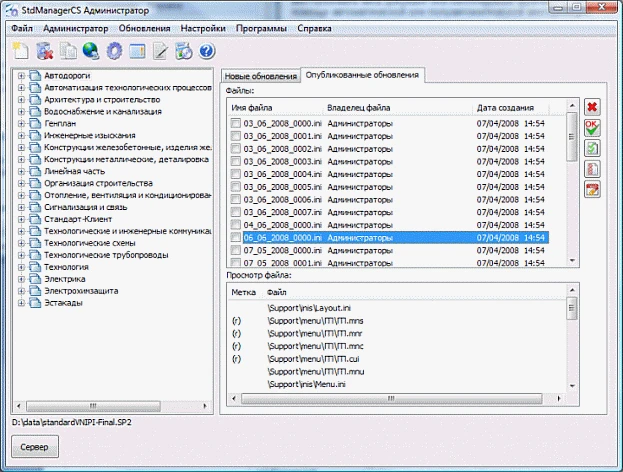Click the green OK checkmark icon
623x472 pixels.
coord(592,127)
